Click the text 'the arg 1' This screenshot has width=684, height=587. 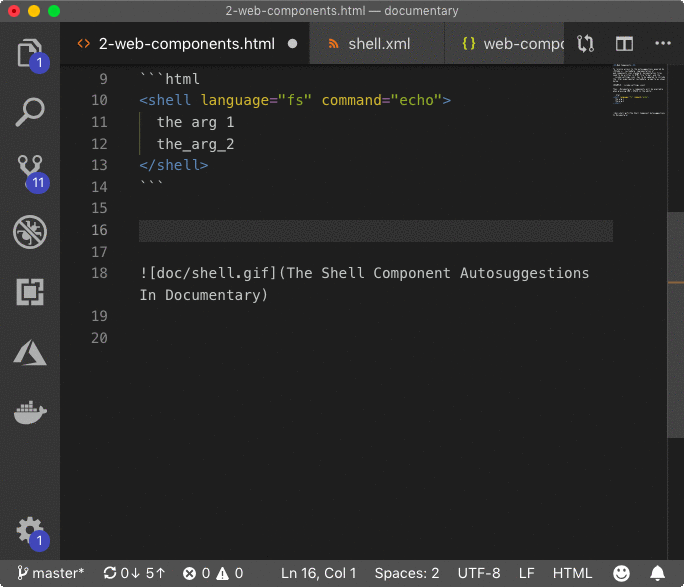195,122
